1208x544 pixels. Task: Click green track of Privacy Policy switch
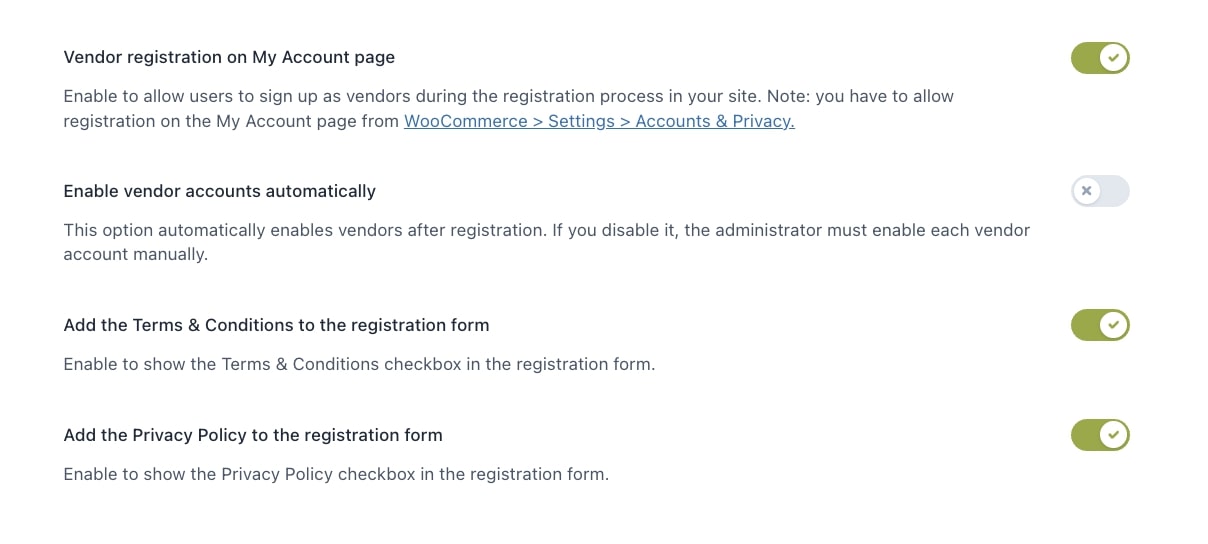pos(1085,435)
